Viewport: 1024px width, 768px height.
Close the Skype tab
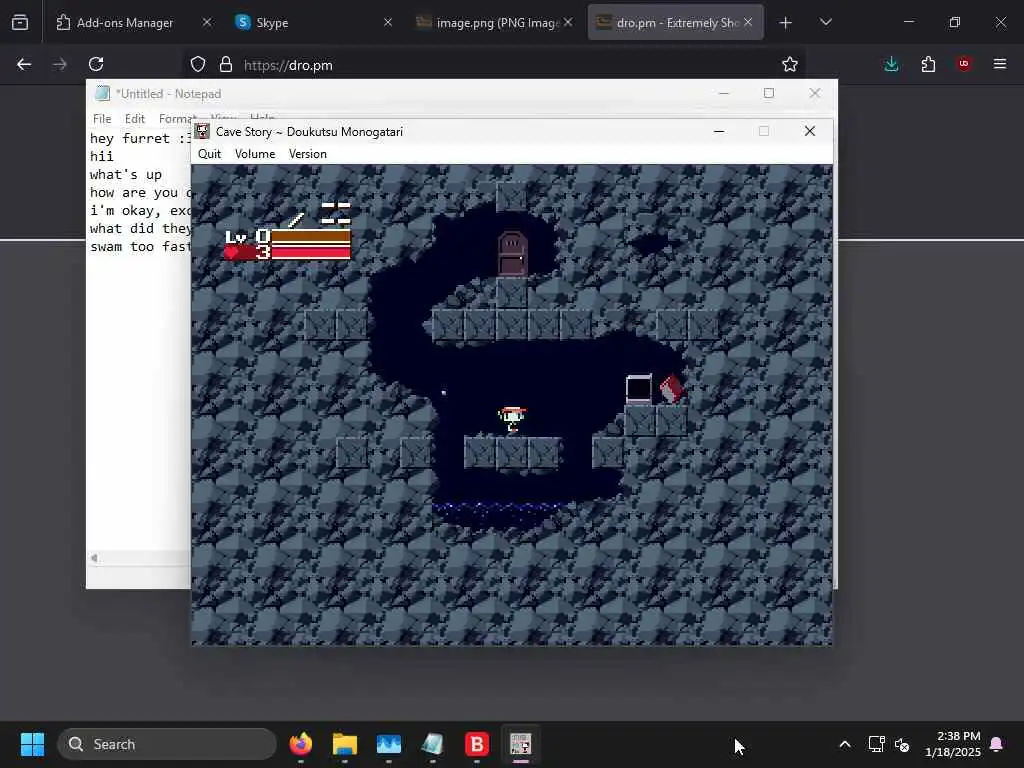pyautogui.click(x=387, y=22)
